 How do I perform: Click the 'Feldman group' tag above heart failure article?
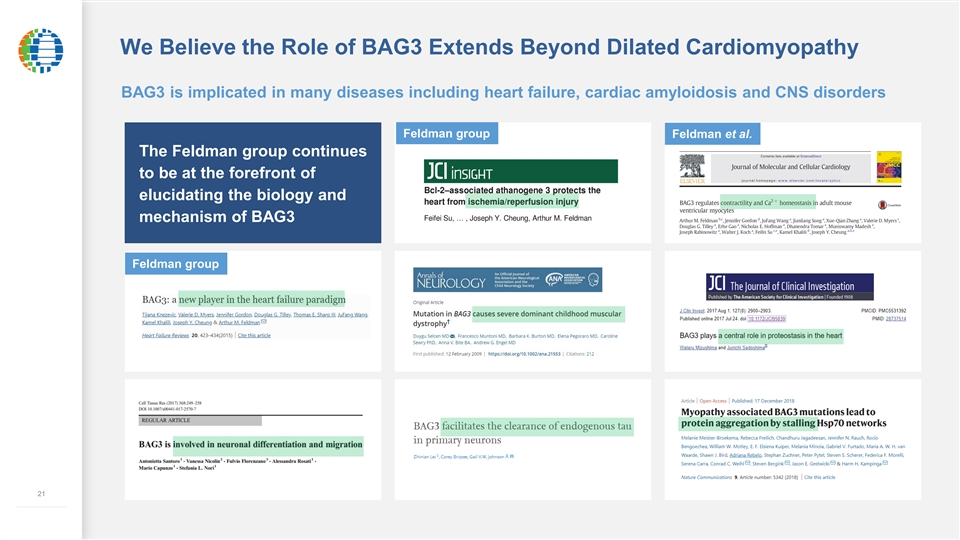pos(172,264)
